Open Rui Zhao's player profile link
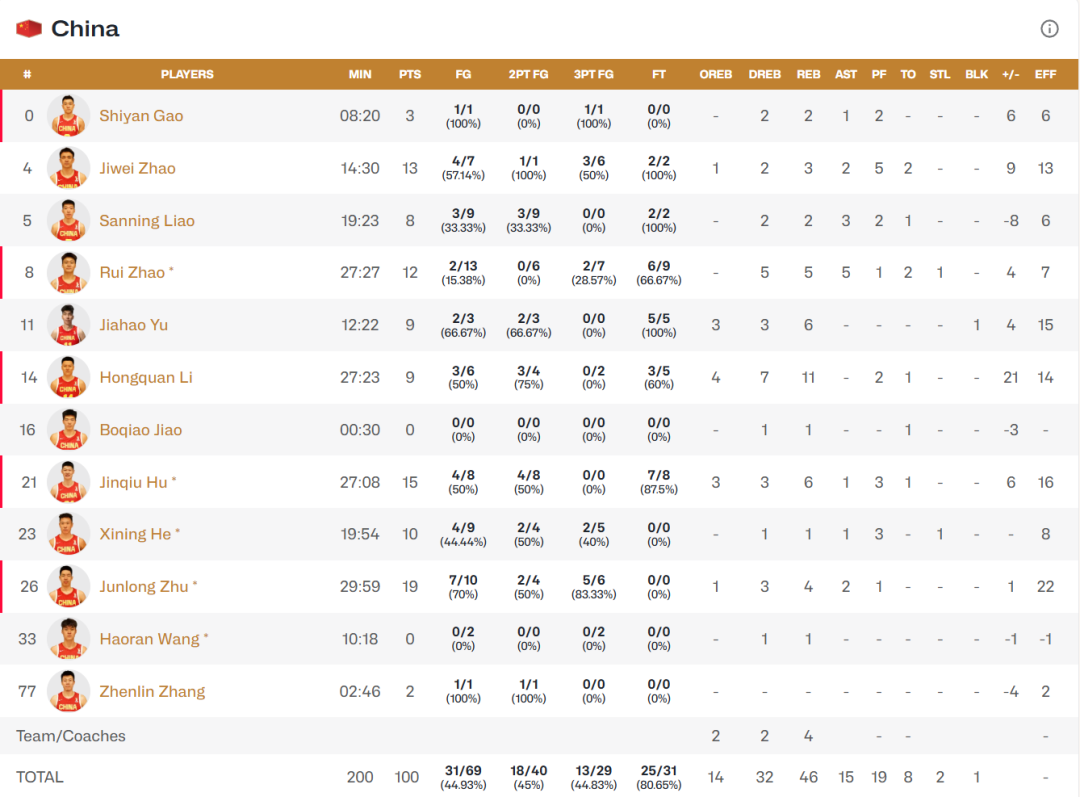Viewport: 1080px width, 797px height. (x=132, y=273)
